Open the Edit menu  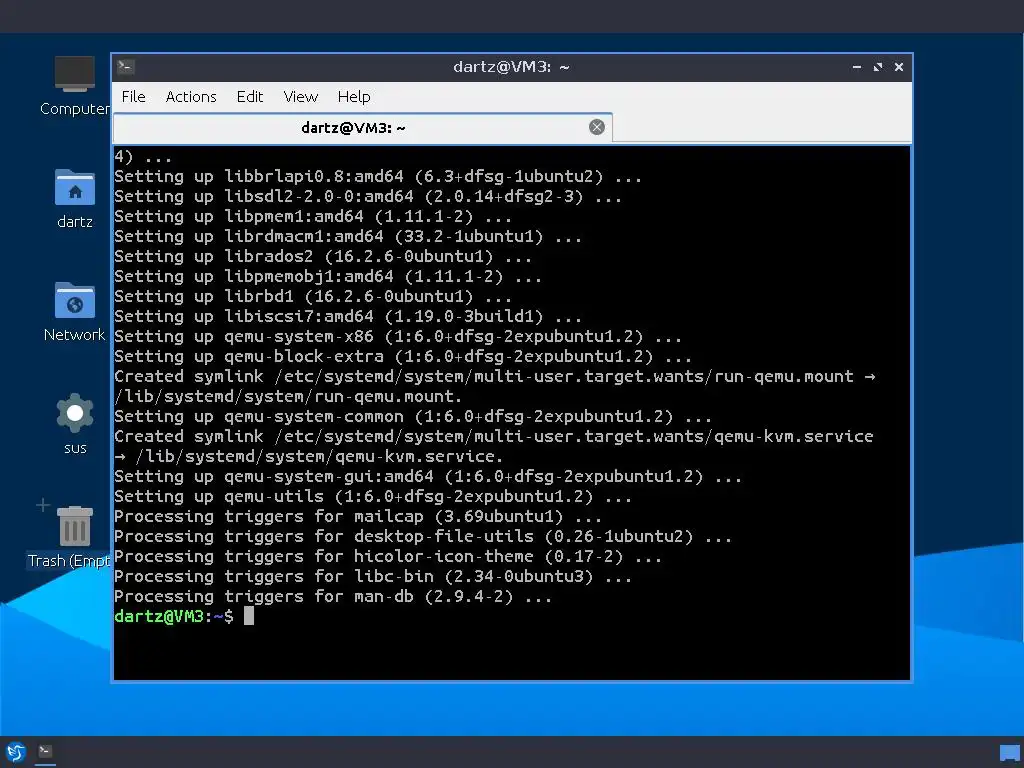tap(249, 97)
